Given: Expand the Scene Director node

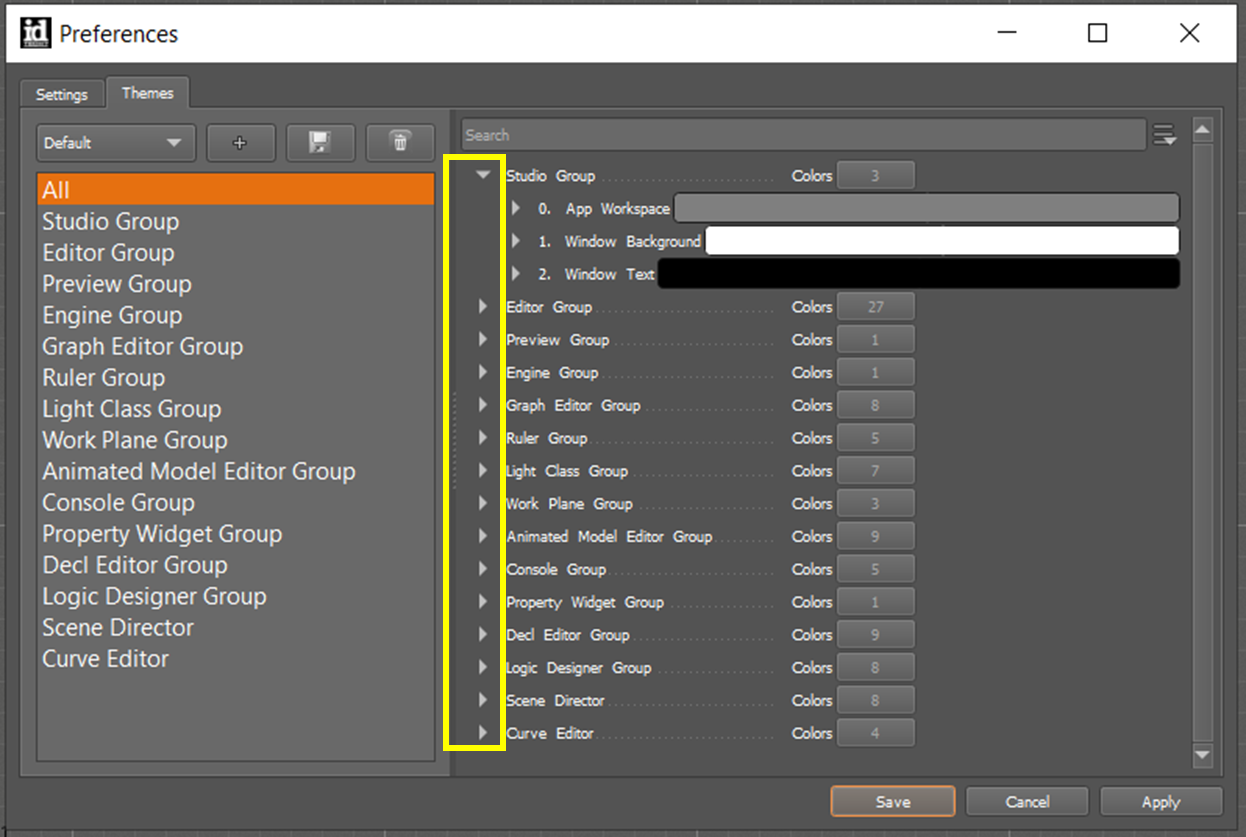Looking at the screenshot, I should point(483,700).
